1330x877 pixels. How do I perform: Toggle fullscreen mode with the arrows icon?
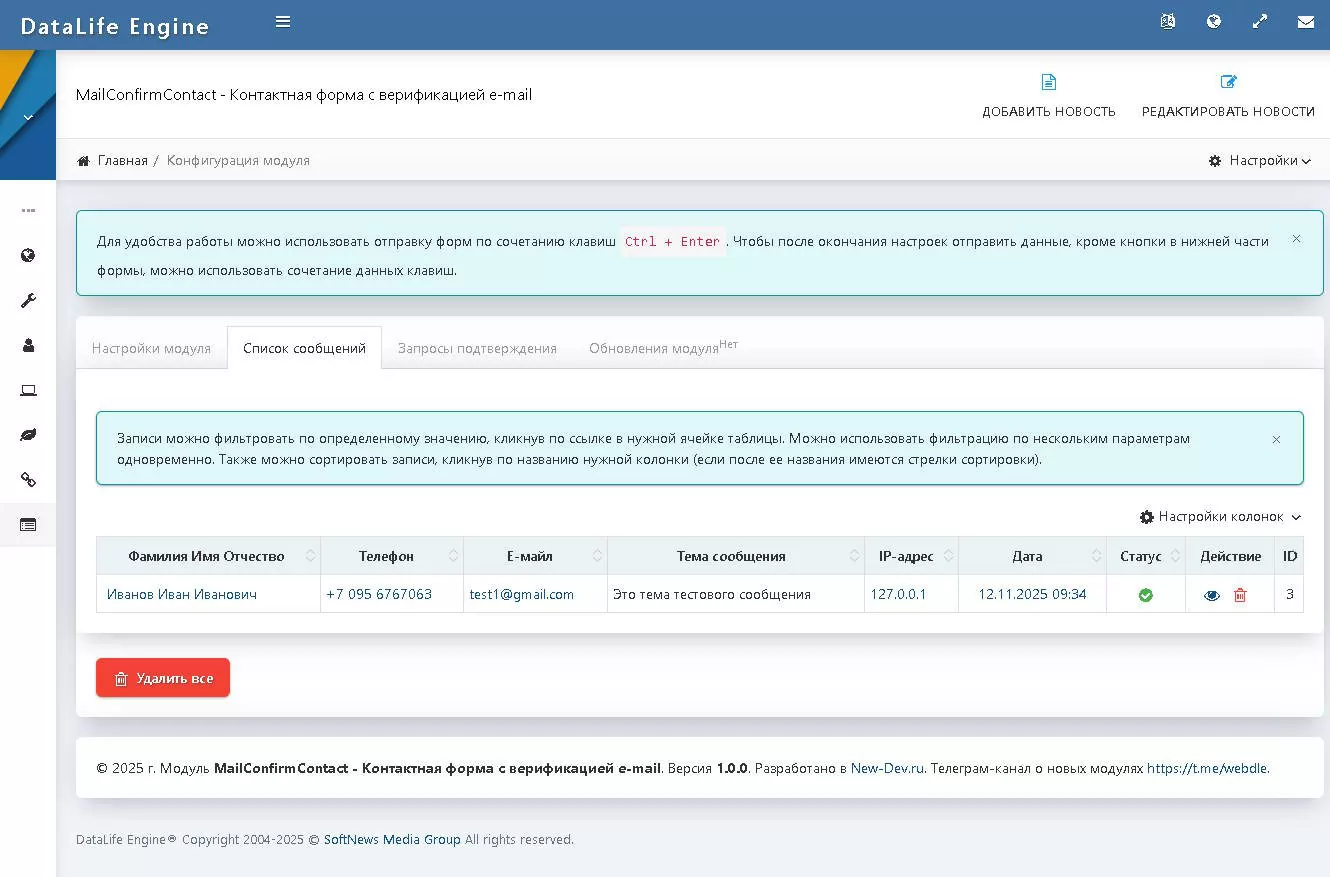click(x=1260, y=22)
